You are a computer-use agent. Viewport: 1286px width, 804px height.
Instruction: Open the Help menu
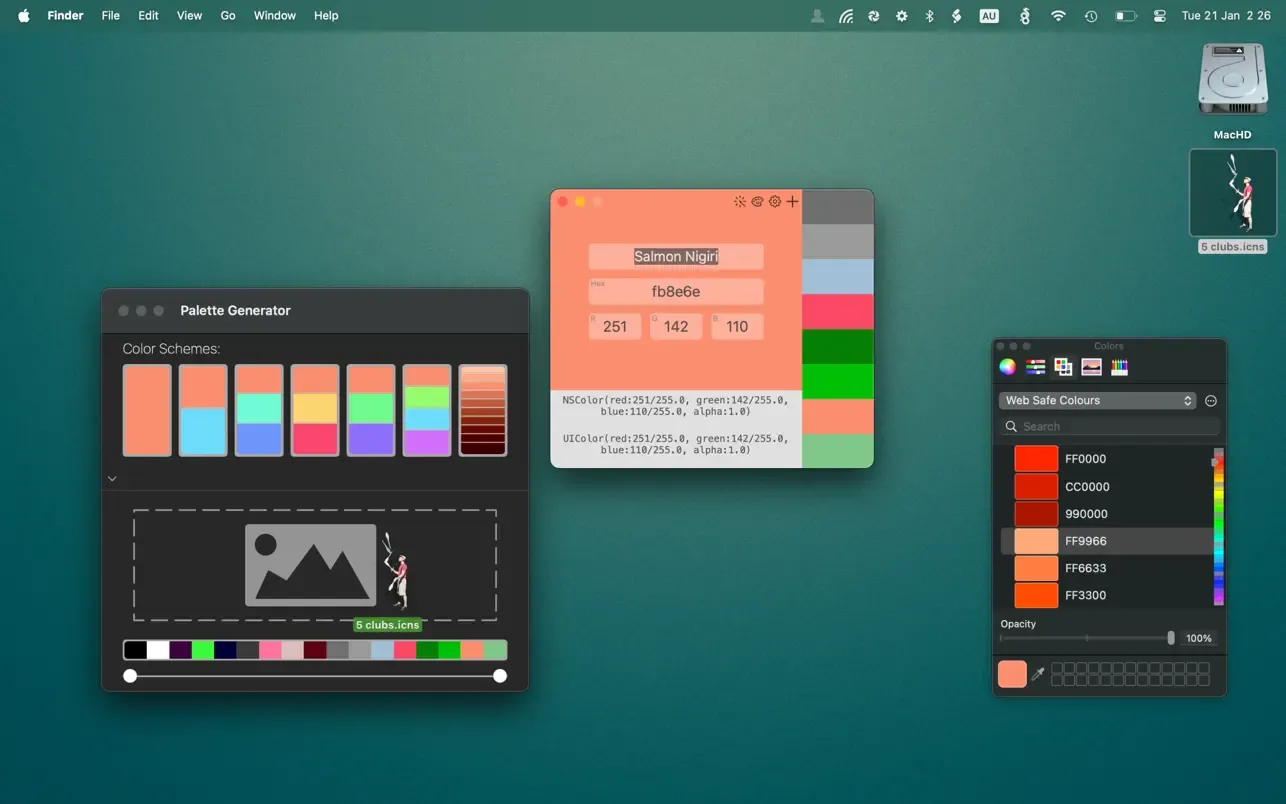point(326,16)
